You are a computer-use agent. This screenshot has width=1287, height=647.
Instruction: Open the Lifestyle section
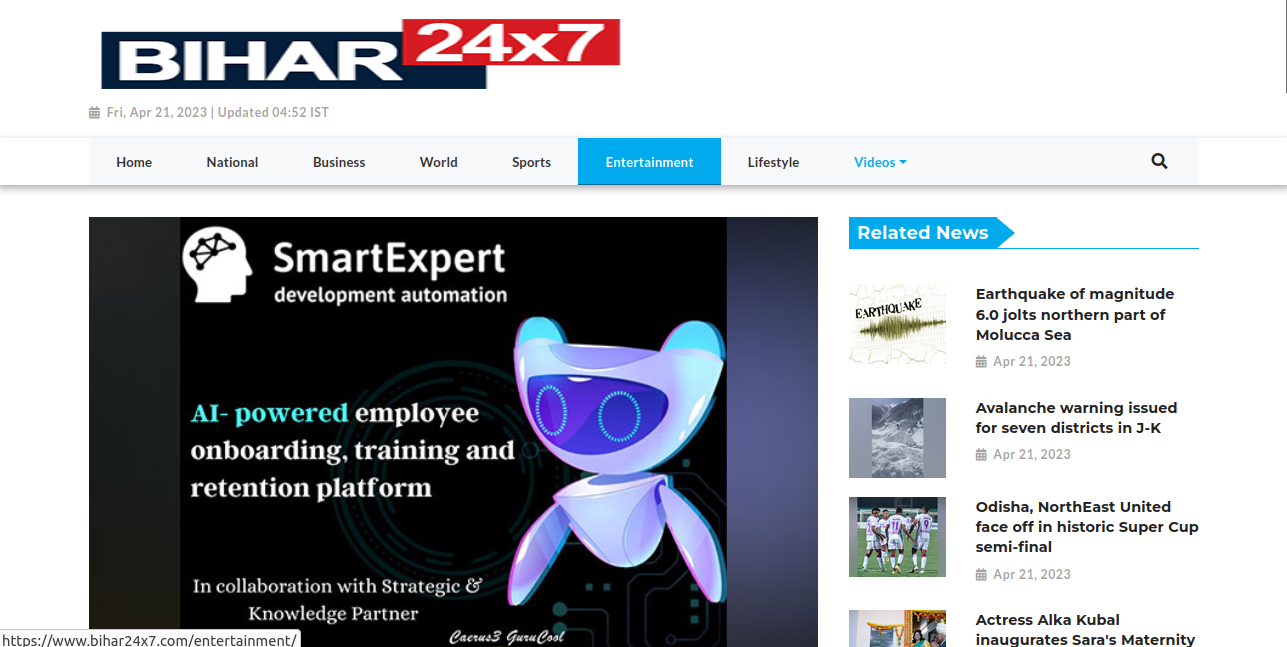coord(773,162)
